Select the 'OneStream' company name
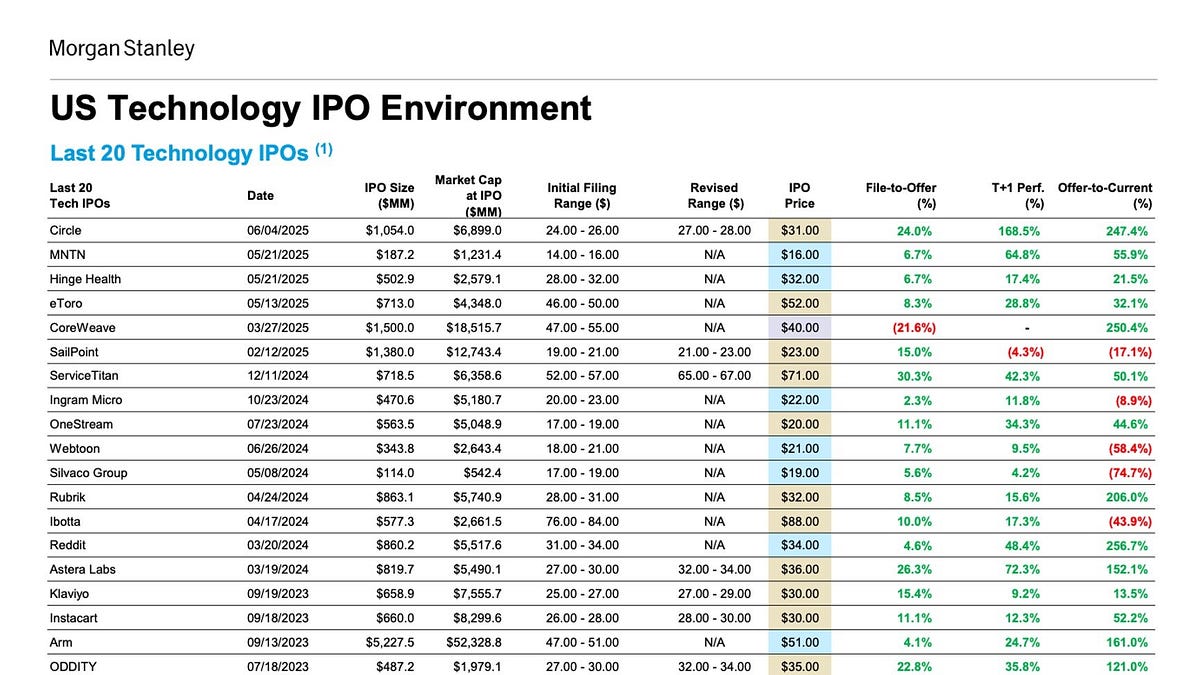Viewport: 1200px width, 675px height. click(x=81, y=424)
